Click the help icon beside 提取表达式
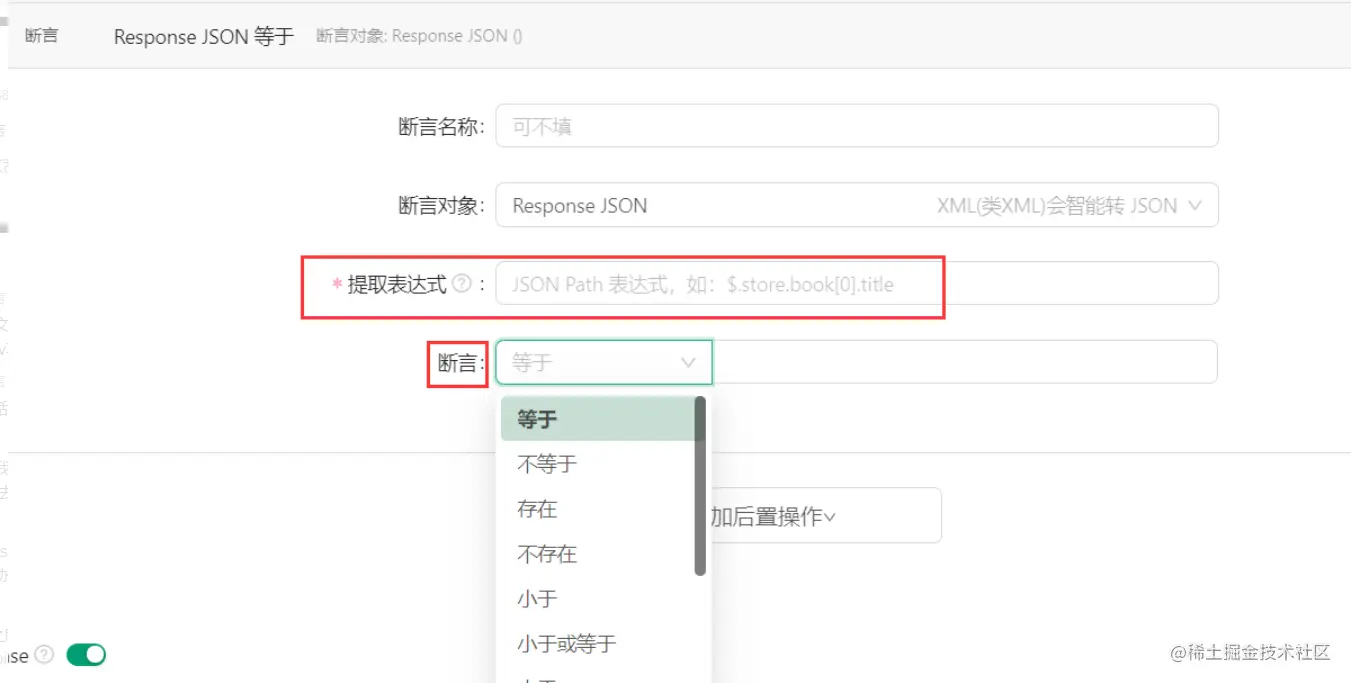Screen dimensions: 1351x683 tap(461, 284)
